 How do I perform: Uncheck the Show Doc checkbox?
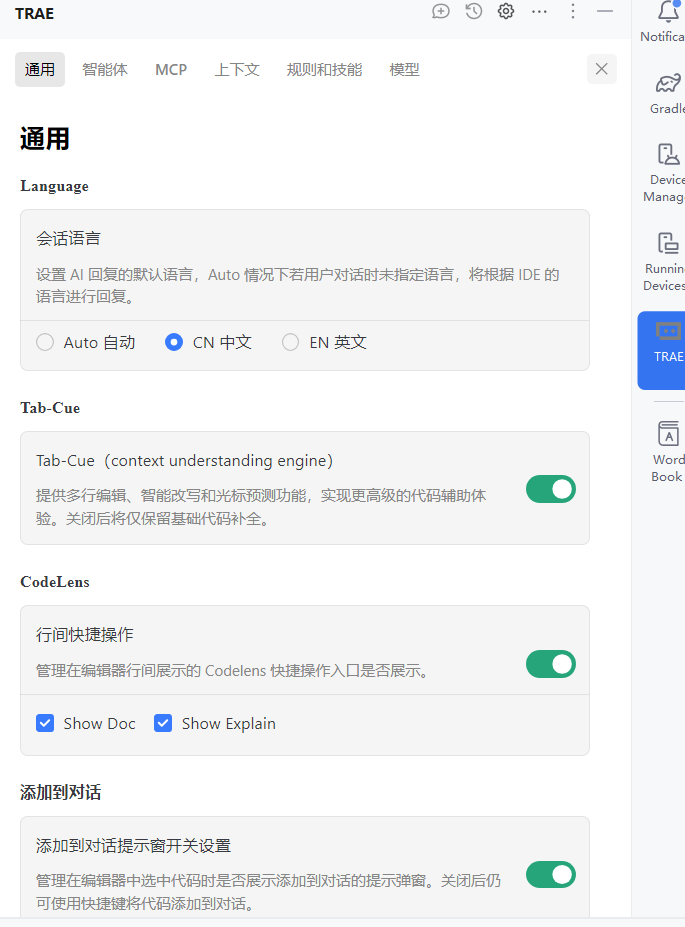point(45,723)
